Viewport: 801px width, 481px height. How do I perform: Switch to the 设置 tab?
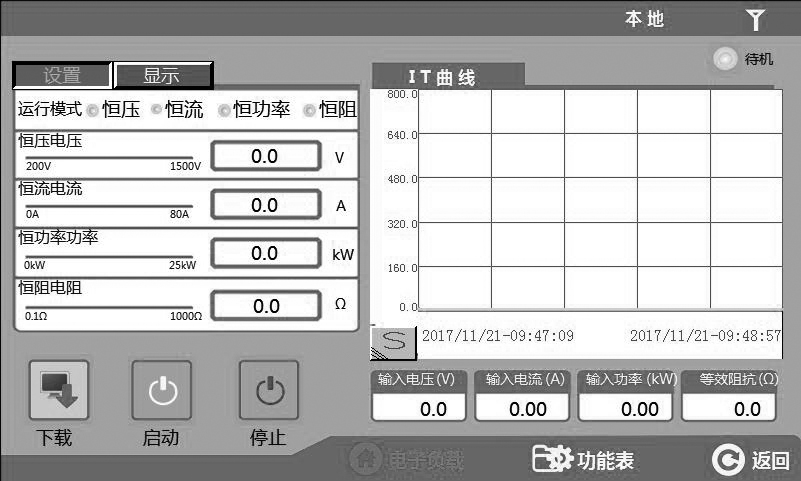(61, 76)
